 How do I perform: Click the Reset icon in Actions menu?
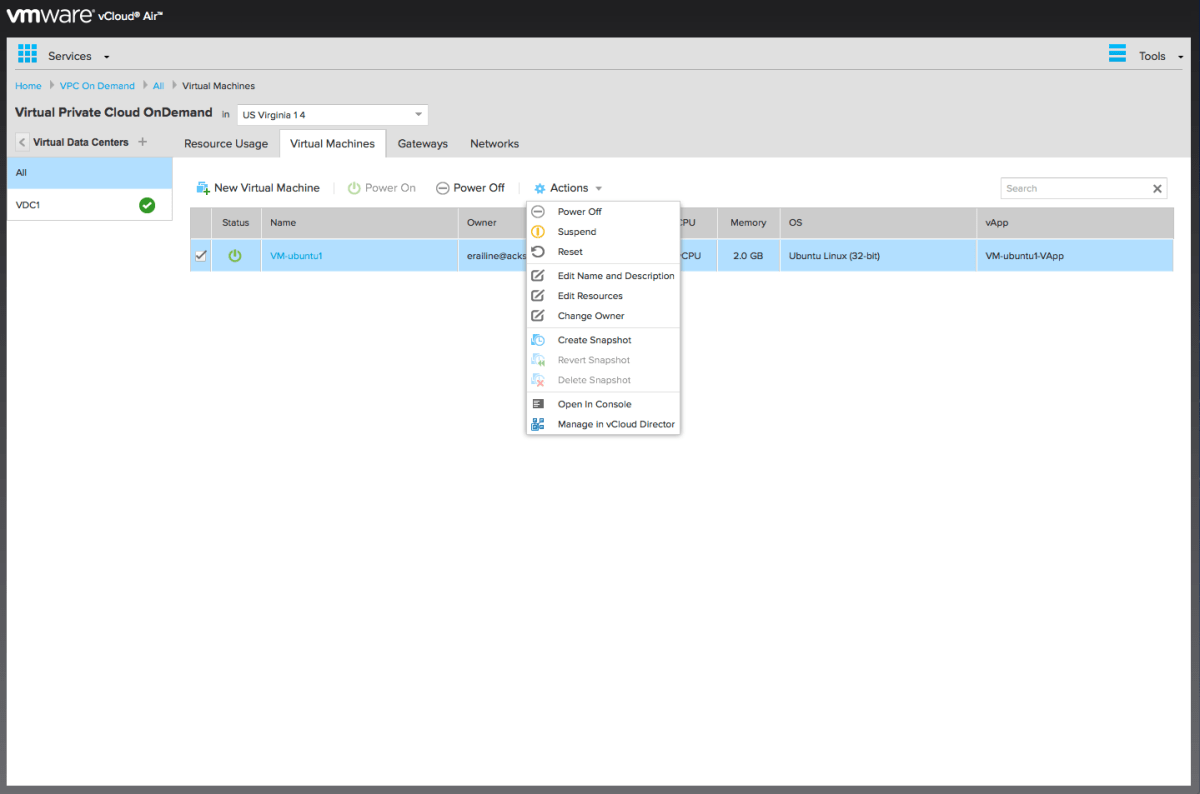(x=538, y=252)
